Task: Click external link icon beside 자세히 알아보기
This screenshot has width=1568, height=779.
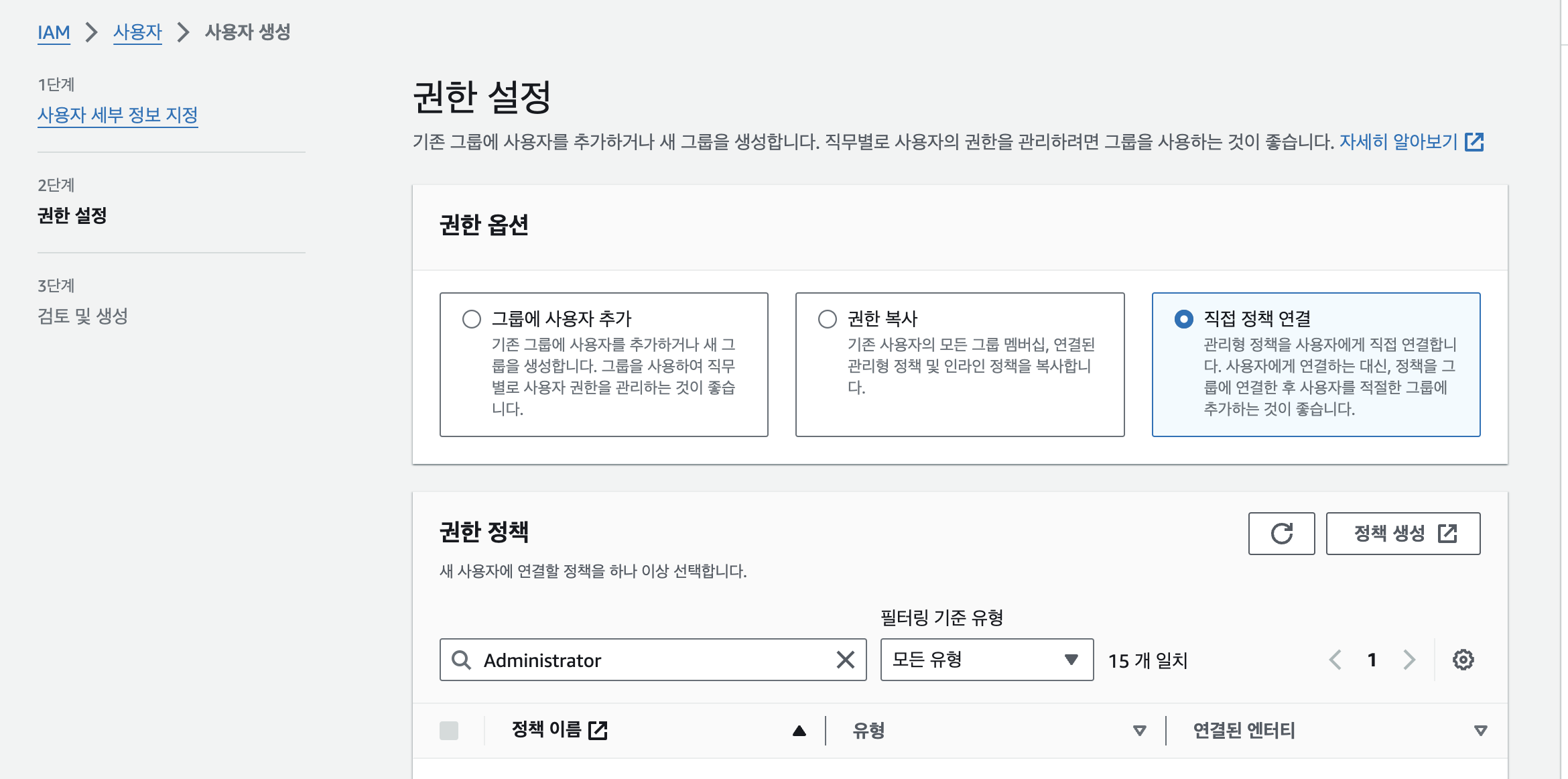Action: click(x=1474, y=141)
